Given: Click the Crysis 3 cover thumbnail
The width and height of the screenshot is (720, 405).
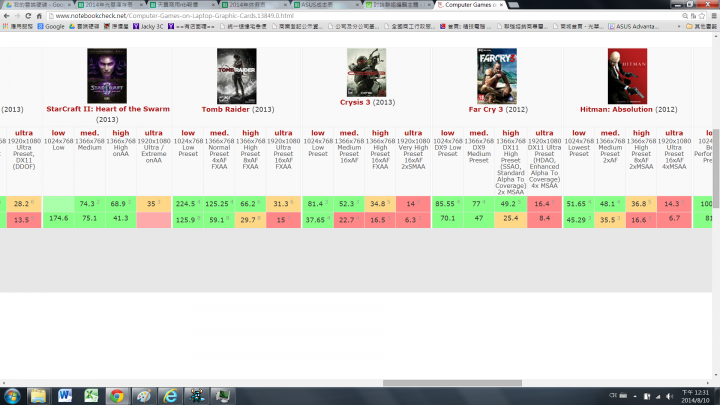Looking at the screenshot, I should (366, 73).
